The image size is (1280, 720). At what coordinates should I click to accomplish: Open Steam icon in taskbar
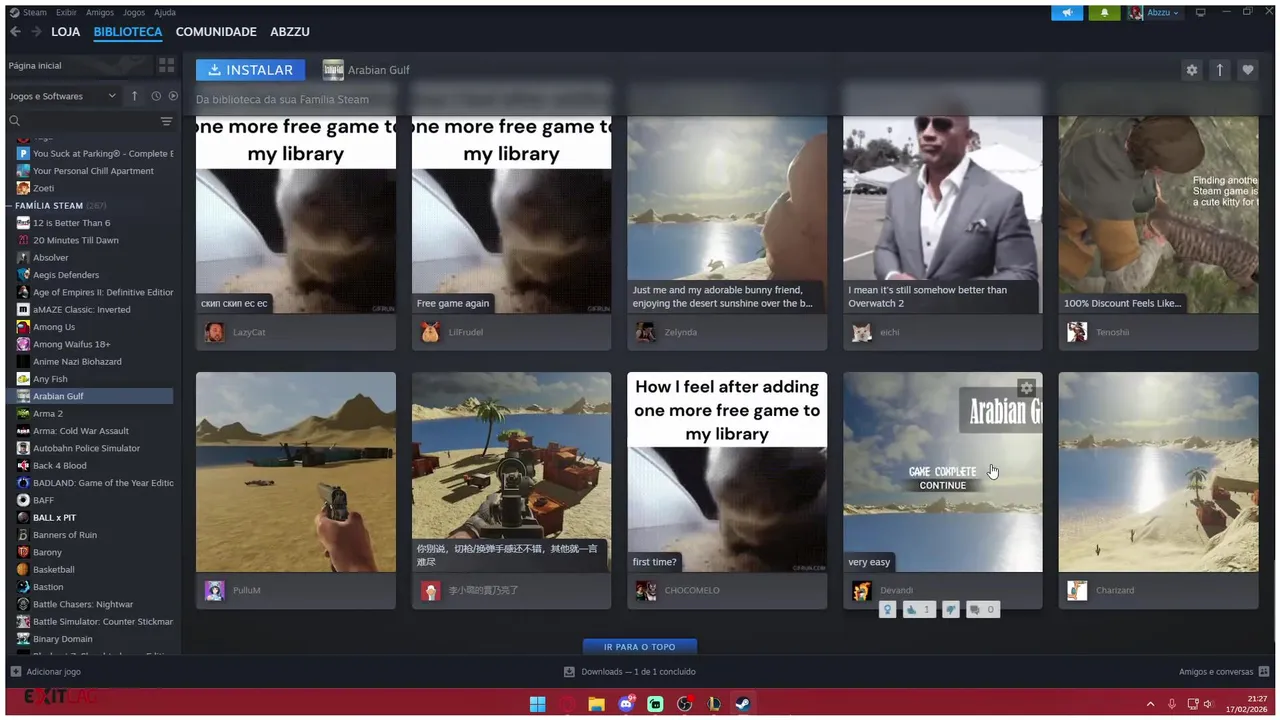click(743, 704)
